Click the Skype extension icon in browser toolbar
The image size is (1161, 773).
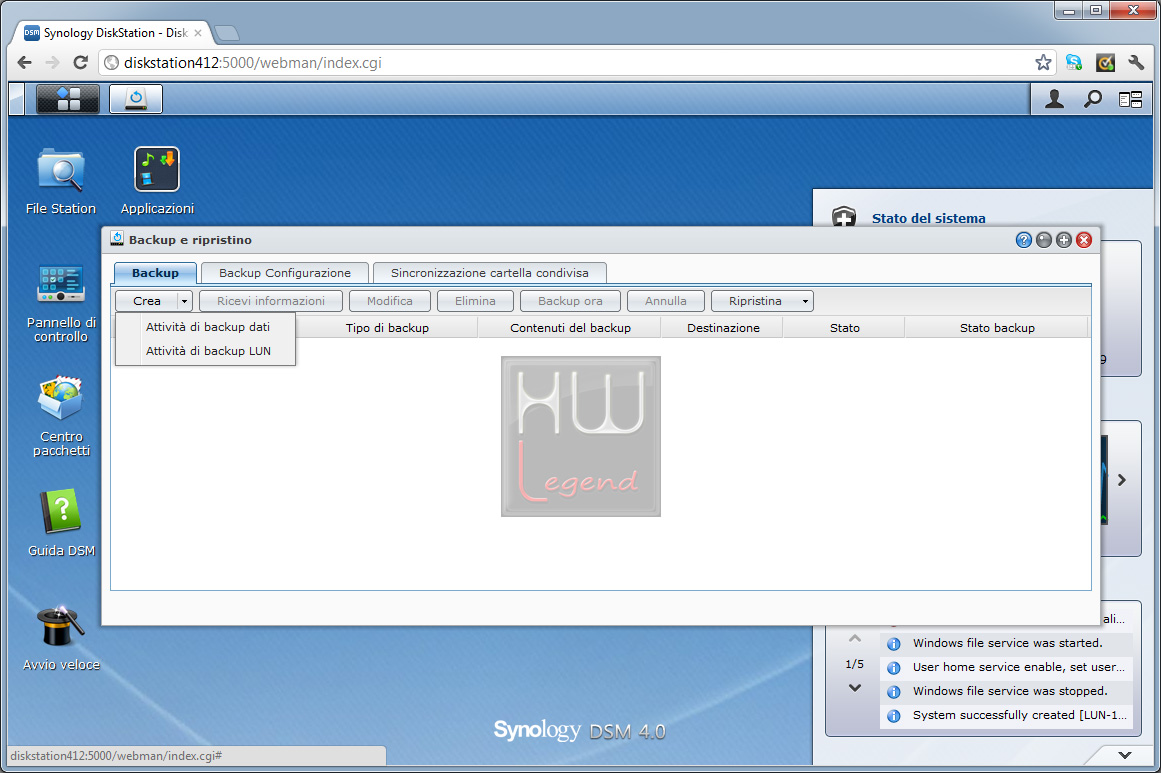coord(1074,62)
